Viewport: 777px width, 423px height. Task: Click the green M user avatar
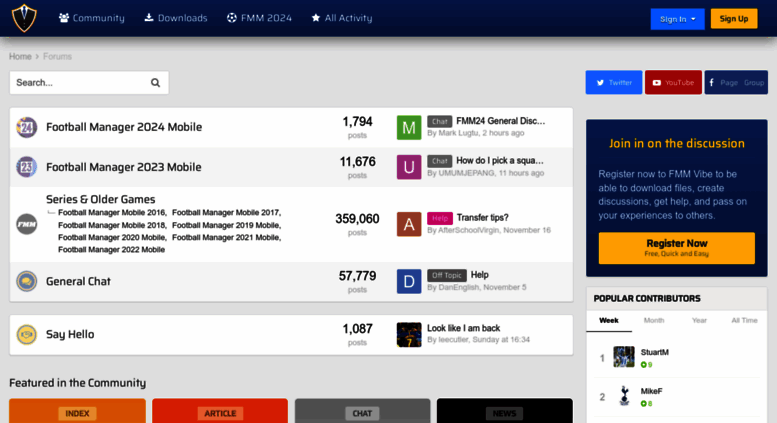click(x=409, y=128)
